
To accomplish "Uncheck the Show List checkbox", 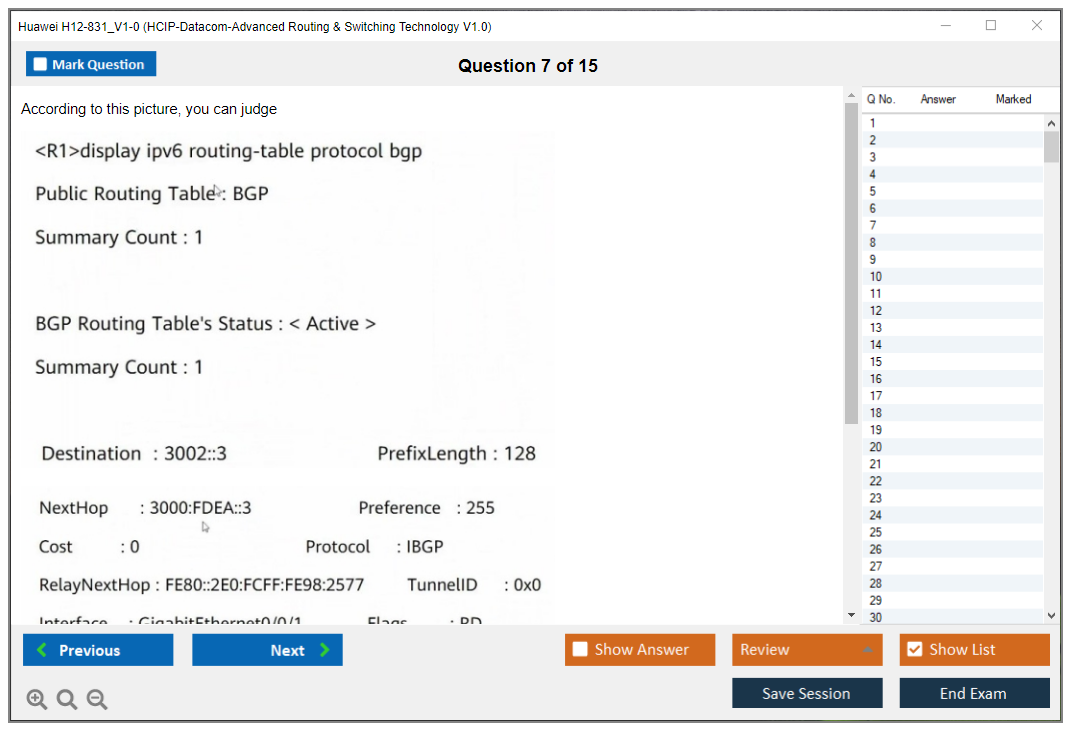I will click(914, 650).
